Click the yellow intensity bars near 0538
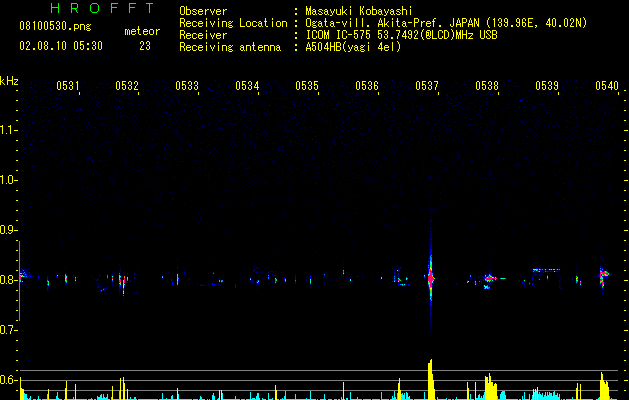This screenshot has width=629, height=400. [491, 387]
